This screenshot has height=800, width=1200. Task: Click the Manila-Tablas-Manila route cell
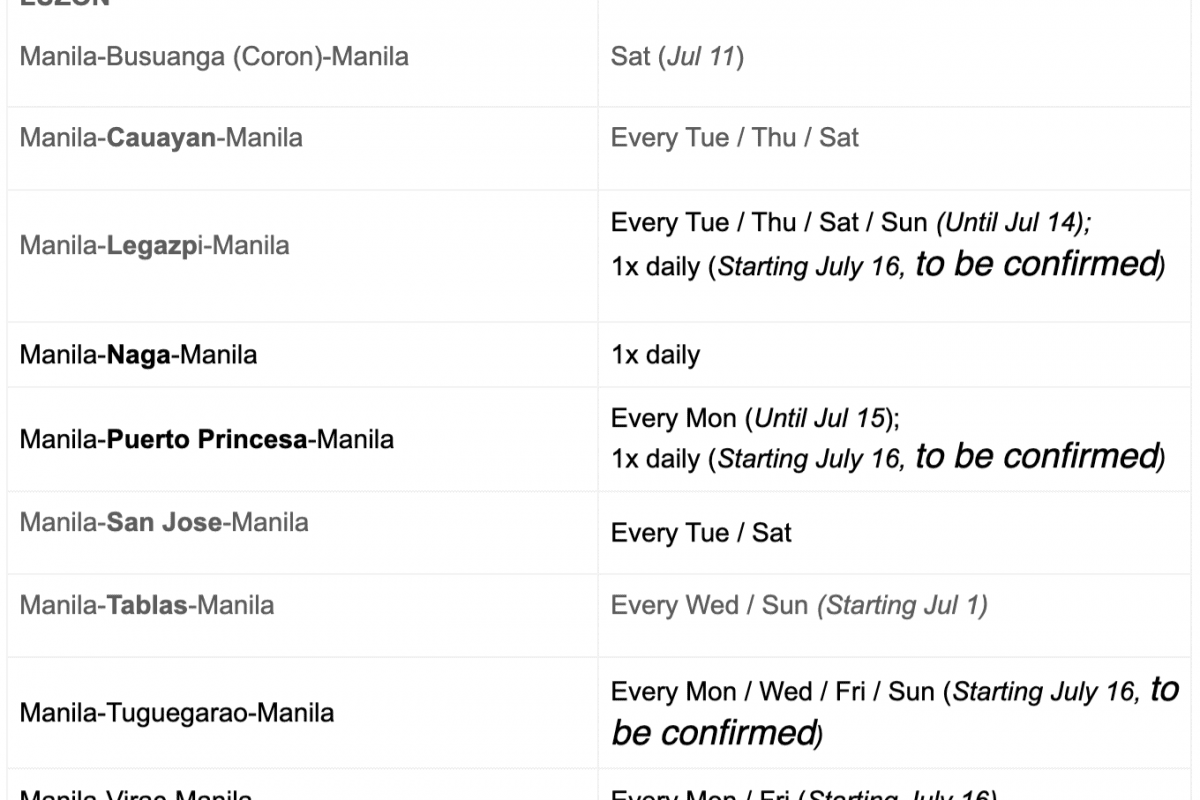click(146, 605)
